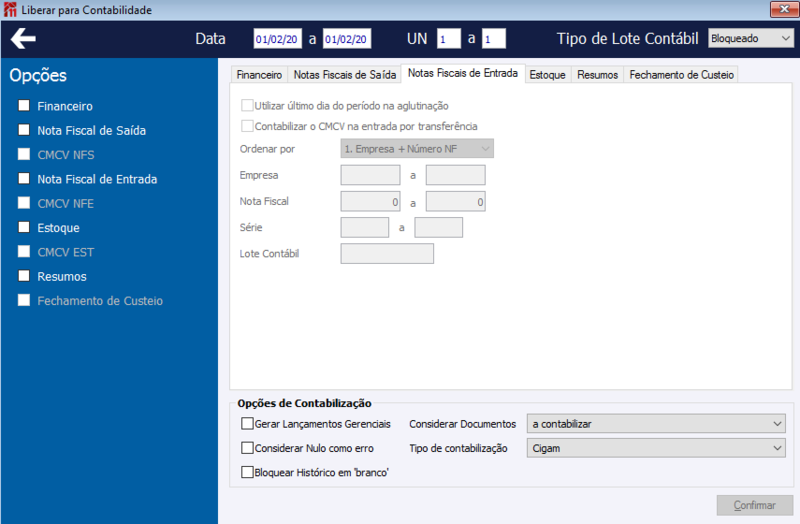Click the Cigam app icon in title bar
The width and height of the screenshot is (800, 524).
pyautogui.click(x=10, y=10)
